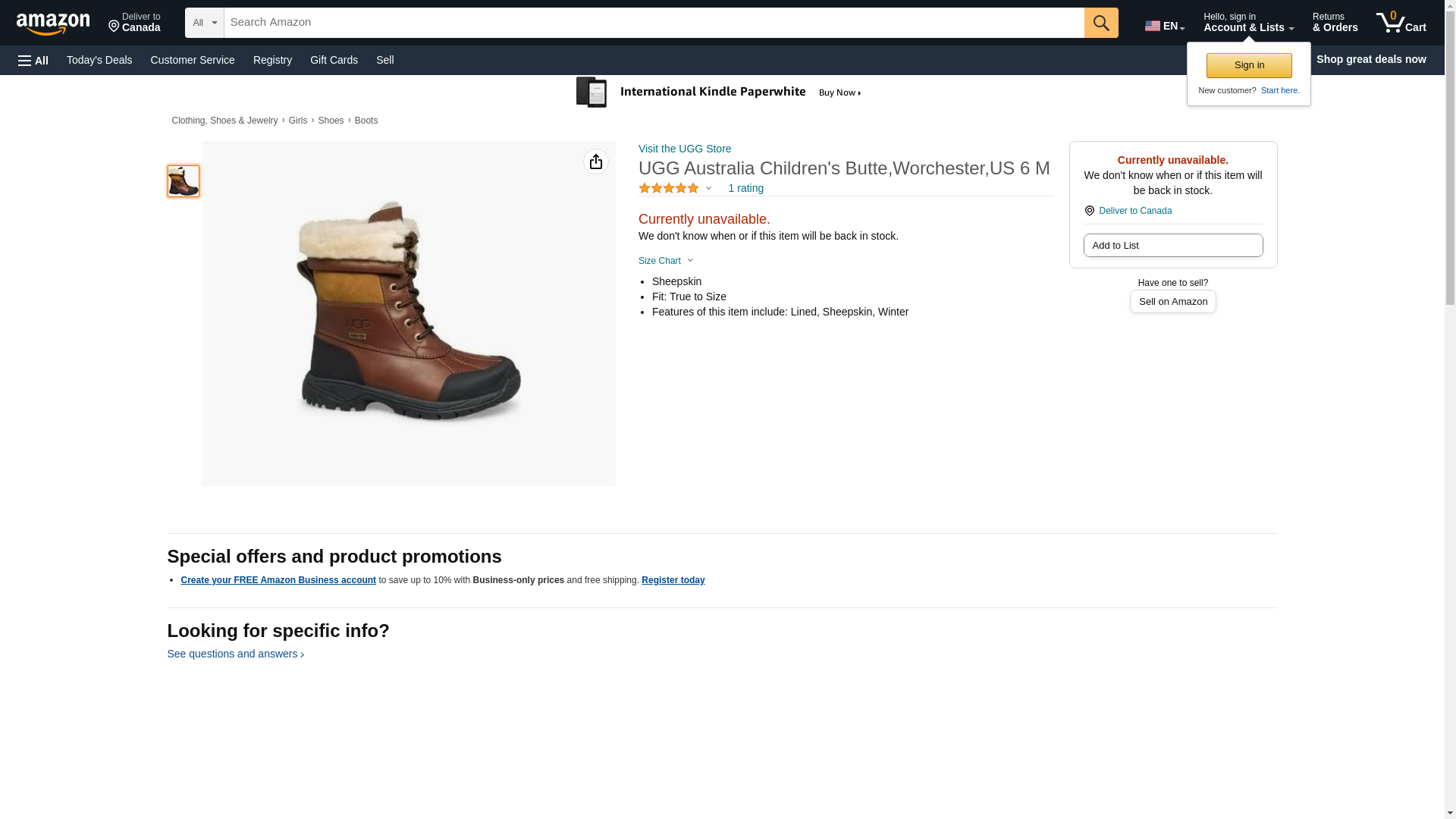This screenshot has width=1456, height=819.
Task: Open the All hamburger menu
Action: coord(33,60)
